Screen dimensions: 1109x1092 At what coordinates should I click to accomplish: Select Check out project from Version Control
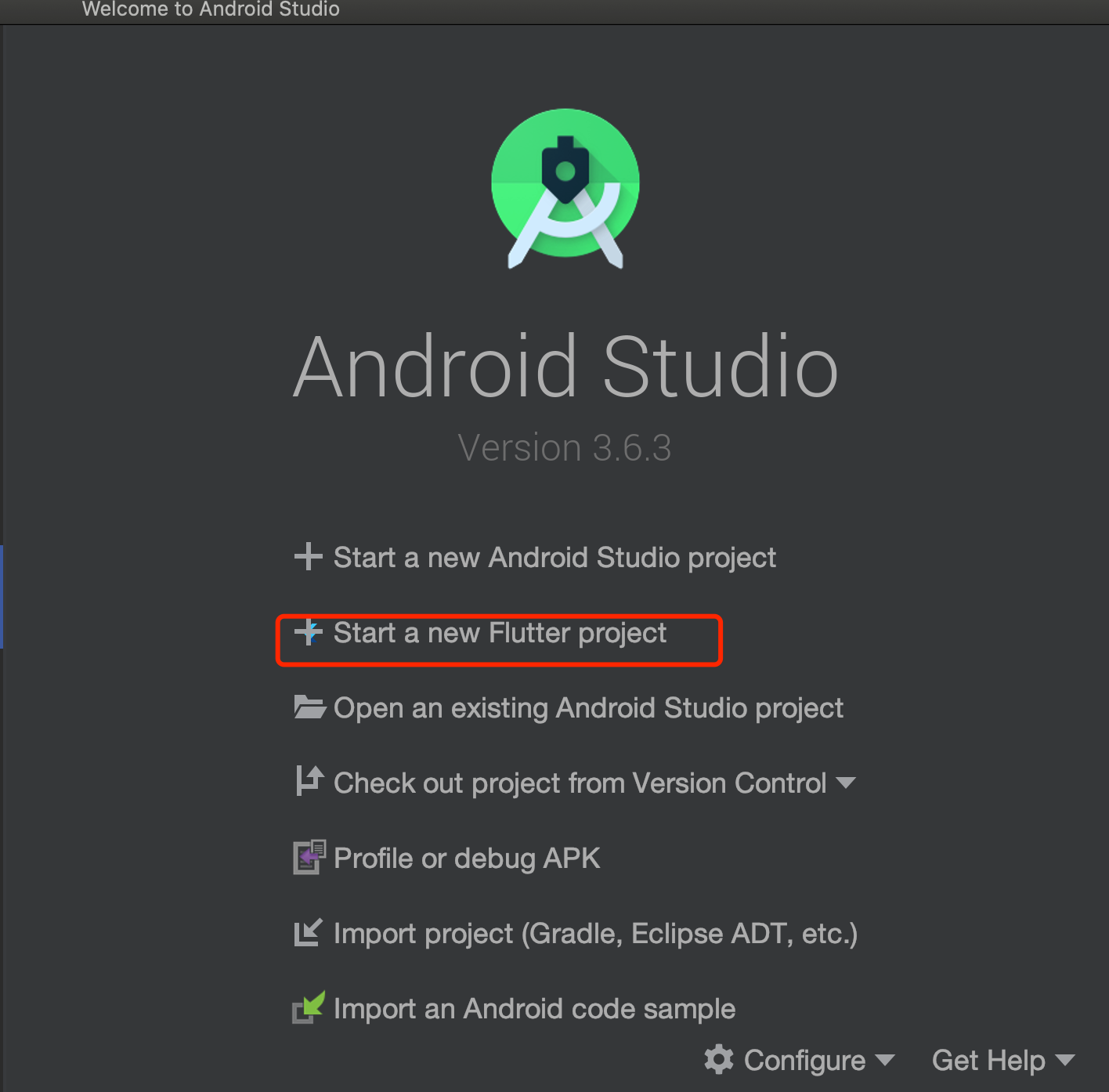pos(580,783)
